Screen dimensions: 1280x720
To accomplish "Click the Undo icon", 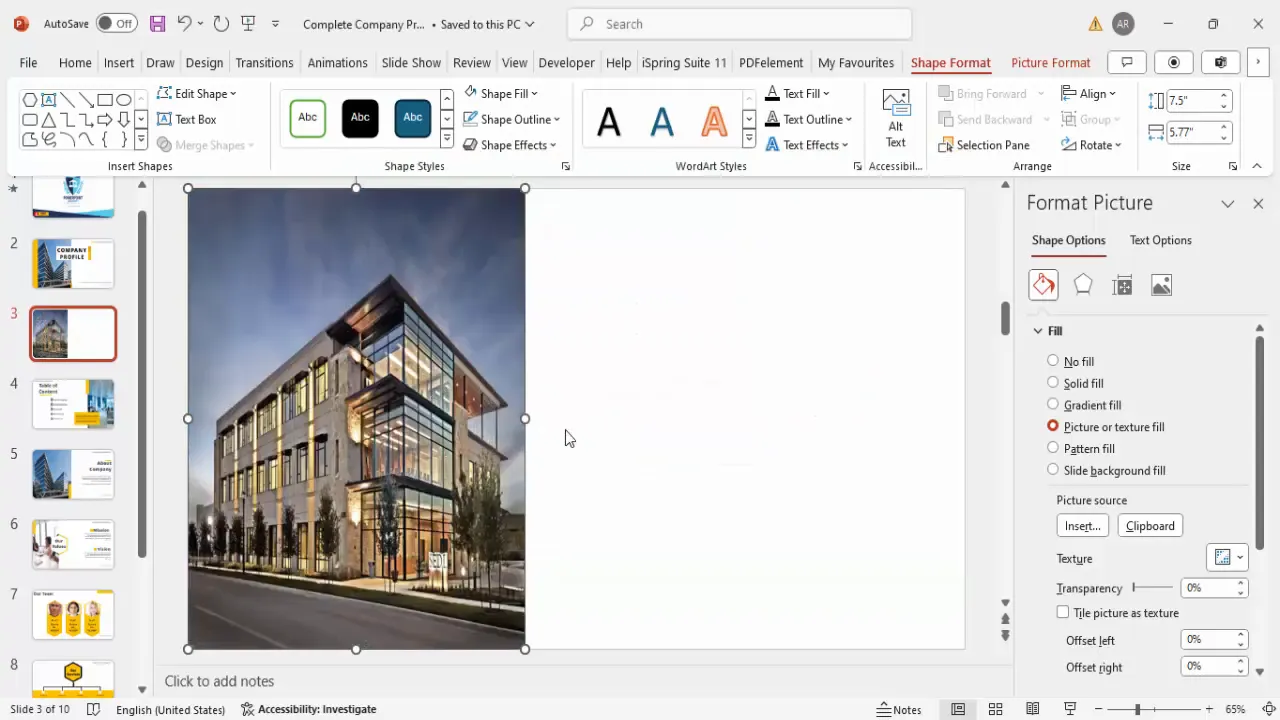I will tap(184, 23).
